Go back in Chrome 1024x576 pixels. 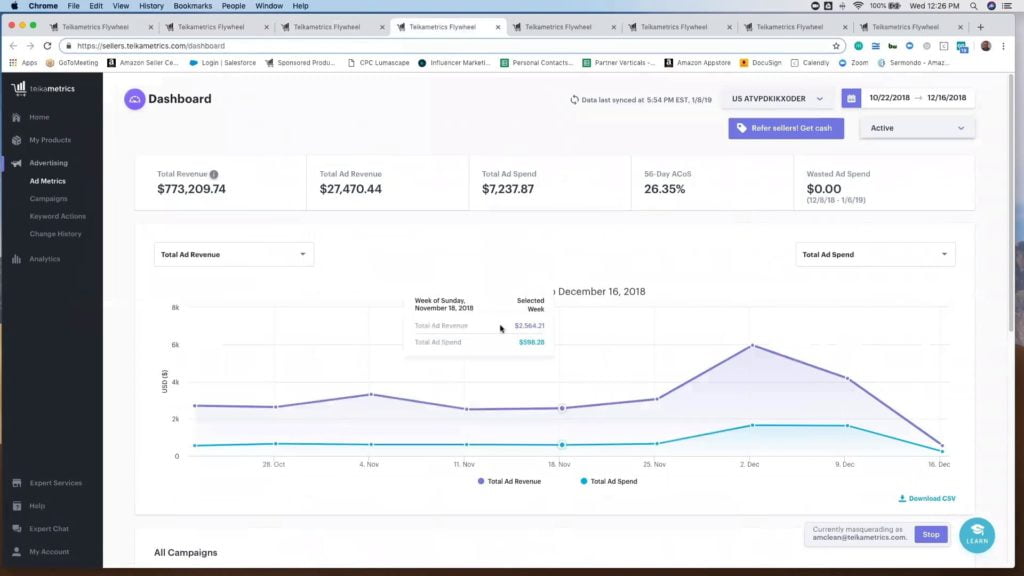coord(14,46)
